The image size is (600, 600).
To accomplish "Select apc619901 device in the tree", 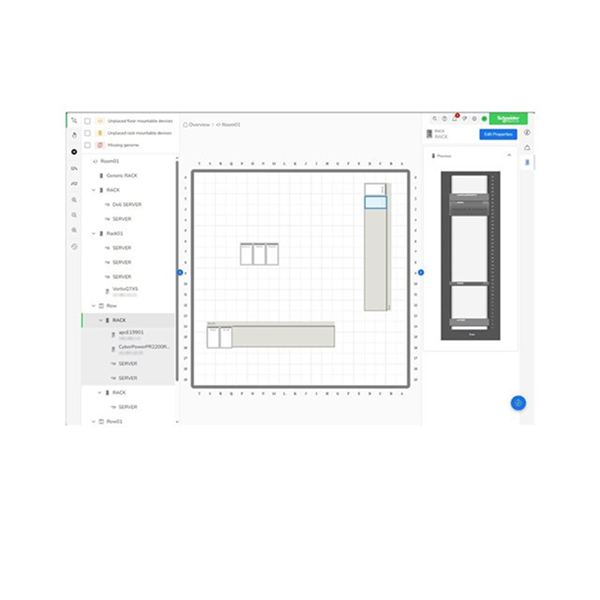I will coord(131,332).
